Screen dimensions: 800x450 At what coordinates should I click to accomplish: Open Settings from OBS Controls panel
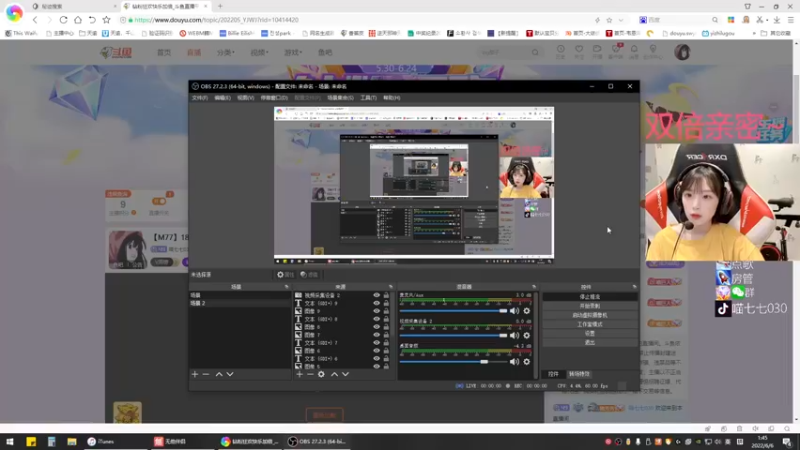pos(590,333)
